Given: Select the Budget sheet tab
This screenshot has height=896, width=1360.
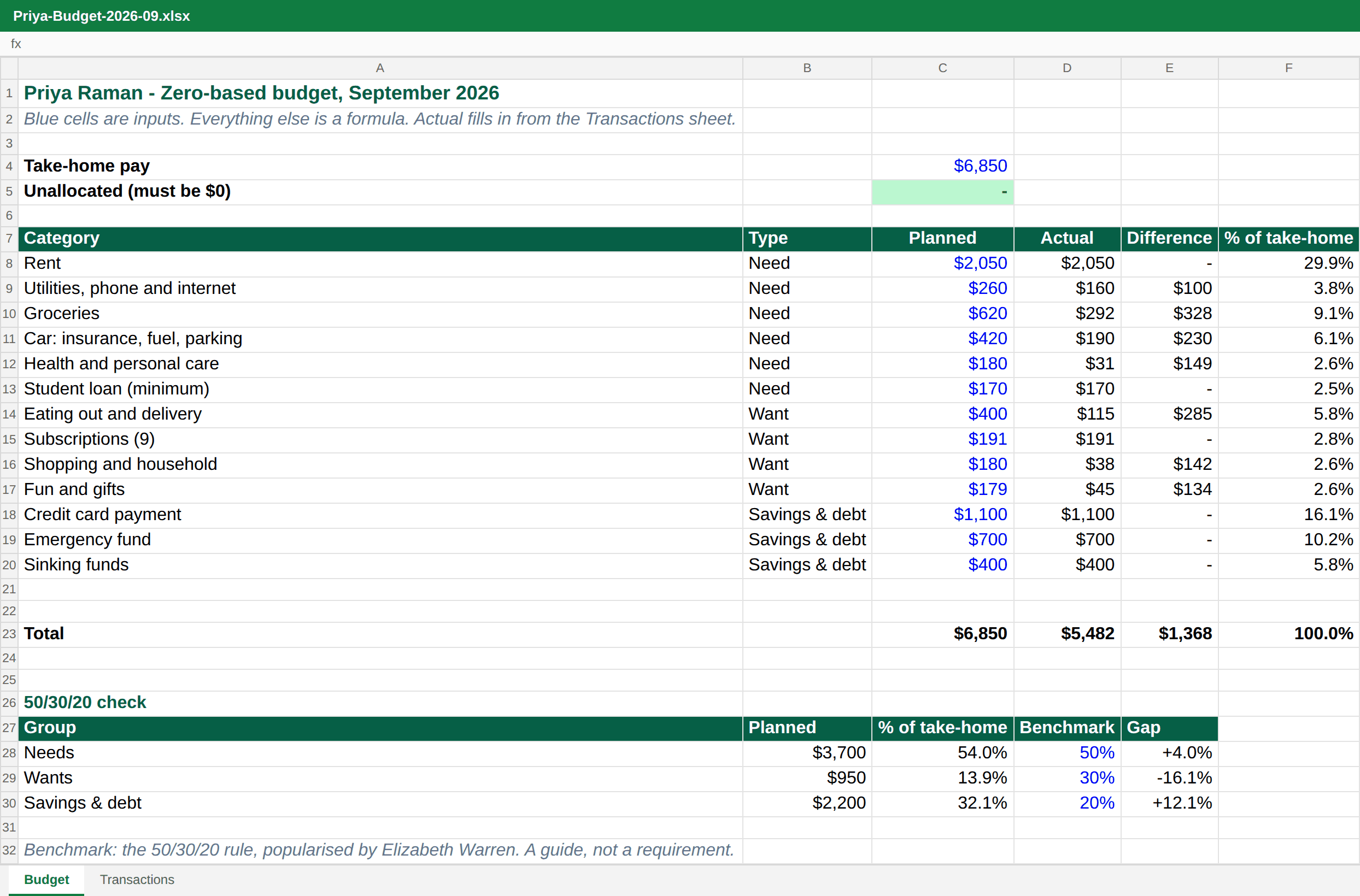Looking at the screenshot, I should pos(46,880).
